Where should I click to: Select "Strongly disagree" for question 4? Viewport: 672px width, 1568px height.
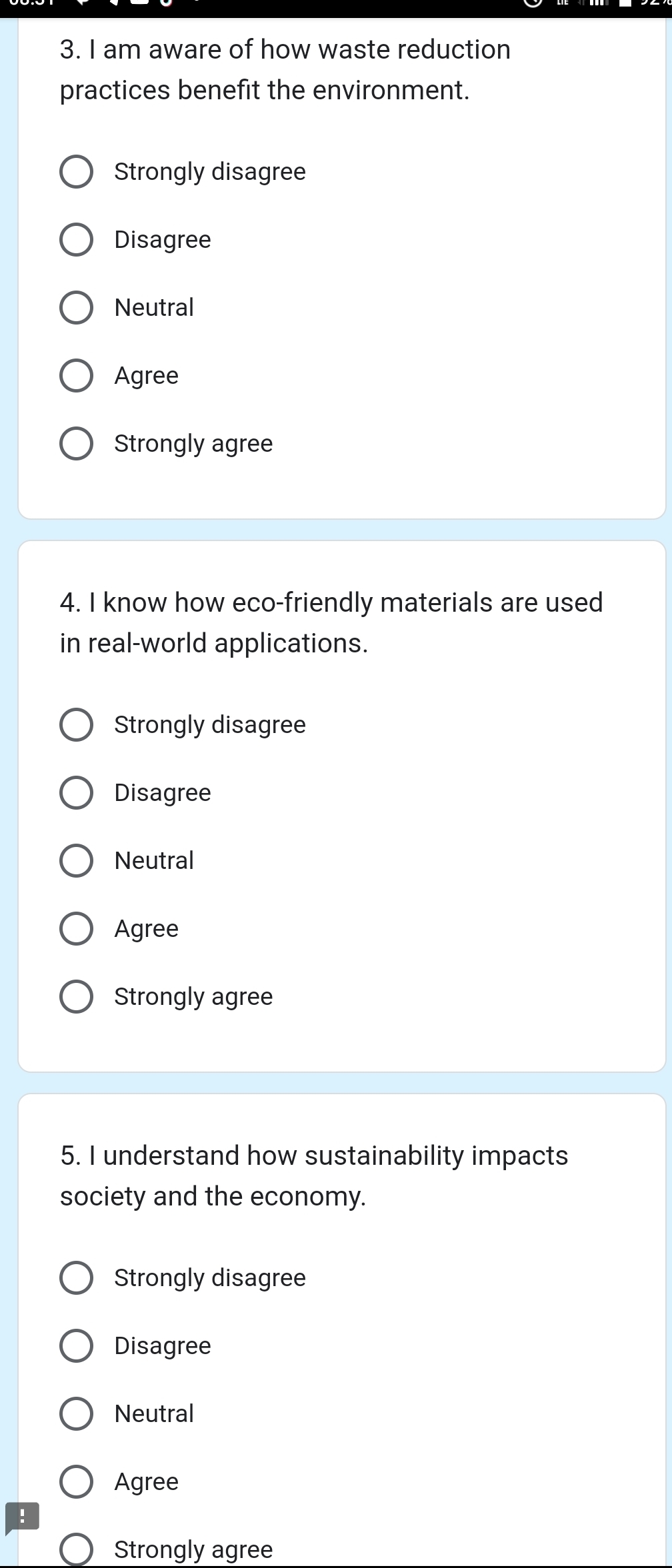(77, 725)
